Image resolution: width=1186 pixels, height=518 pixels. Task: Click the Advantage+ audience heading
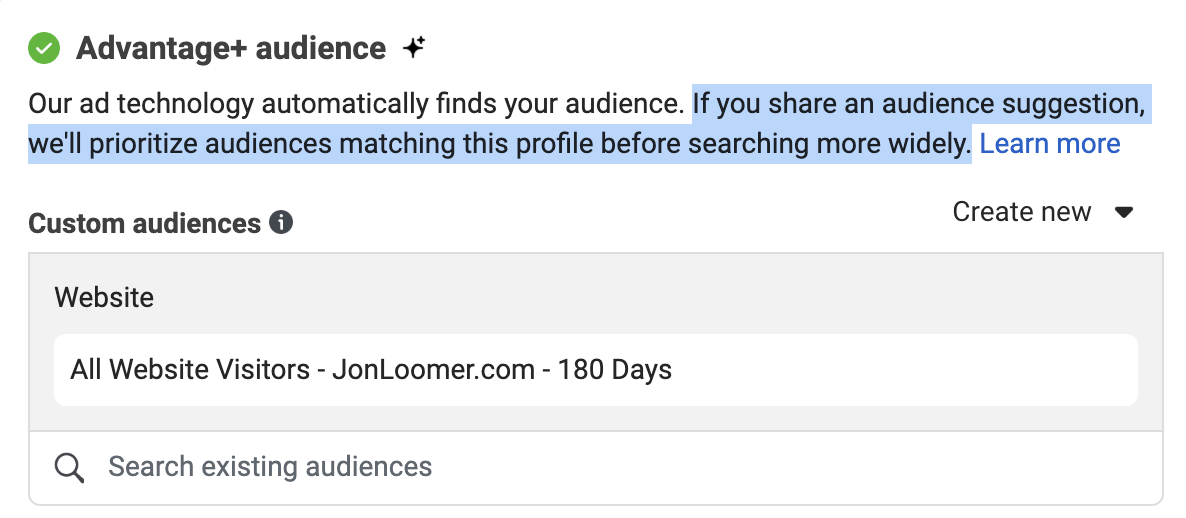coord(231,48)
